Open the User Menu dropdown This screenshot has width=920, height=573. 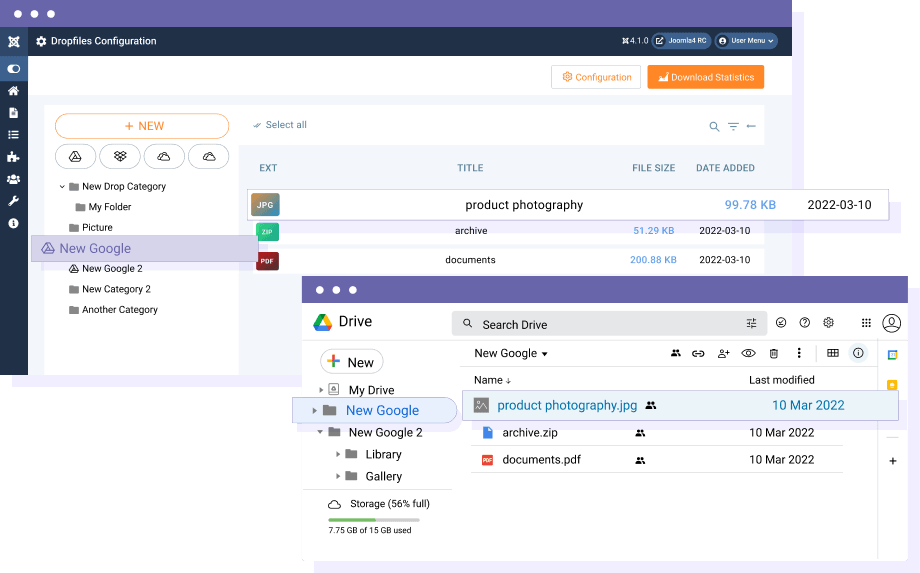[x=746, y=41]
